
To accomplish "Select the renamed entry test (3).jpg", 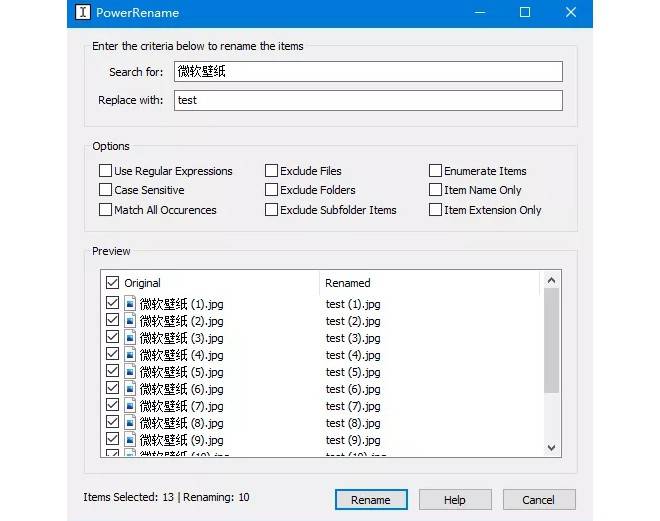I will coord(353,338).
